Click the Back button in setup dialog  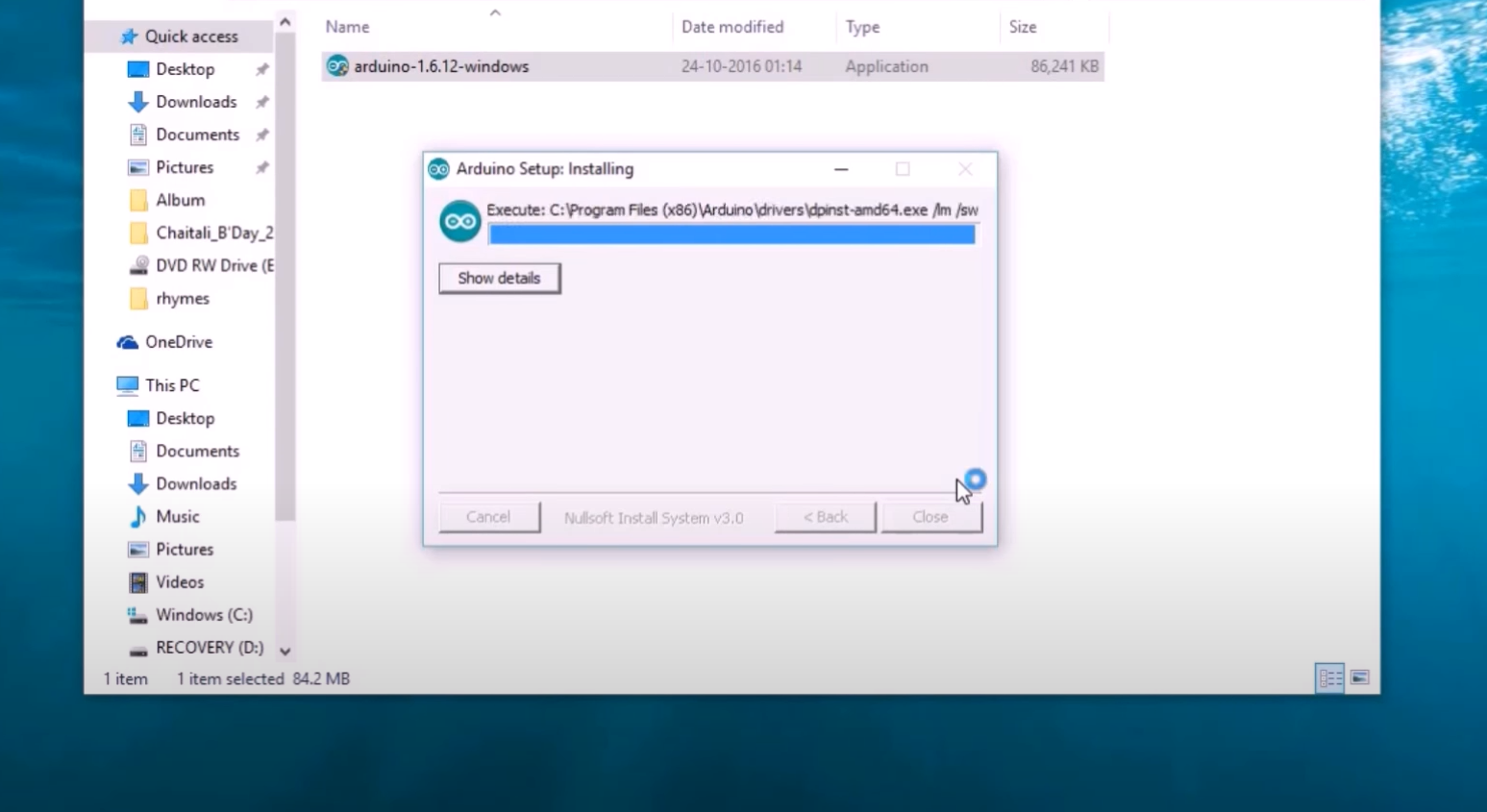point(825,517)
